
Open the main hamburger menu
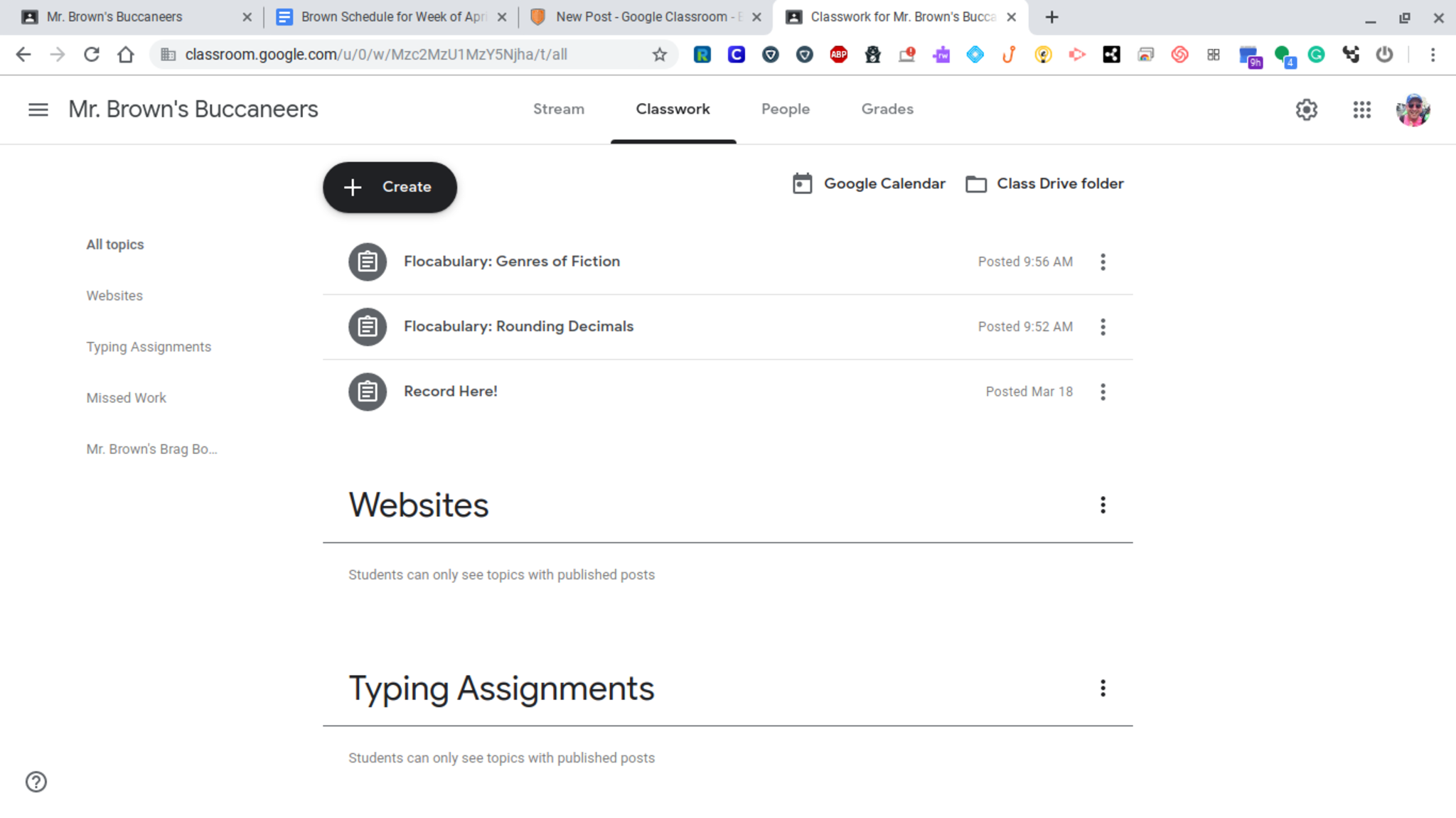pos(38,109)
